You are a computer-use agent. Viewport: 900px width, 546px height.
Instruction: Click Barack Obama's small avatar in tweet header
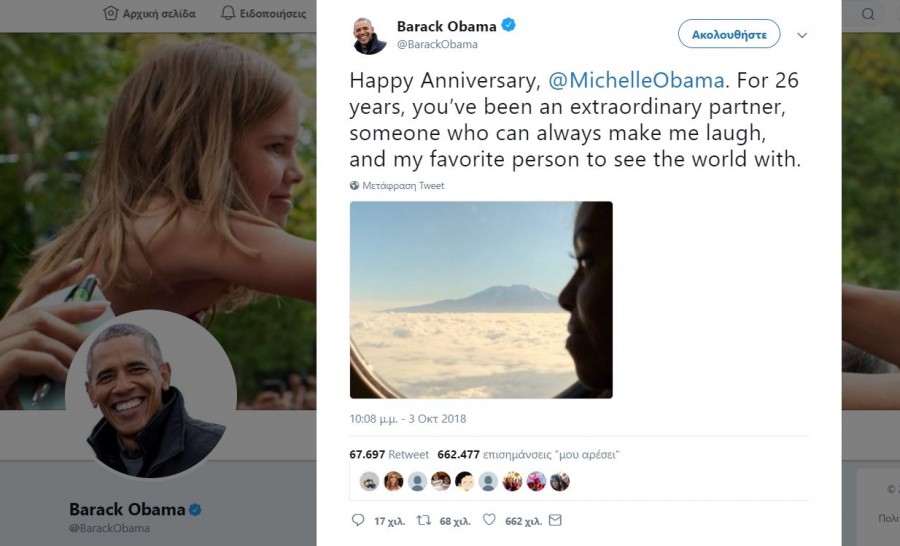click(x=369, y=35)
